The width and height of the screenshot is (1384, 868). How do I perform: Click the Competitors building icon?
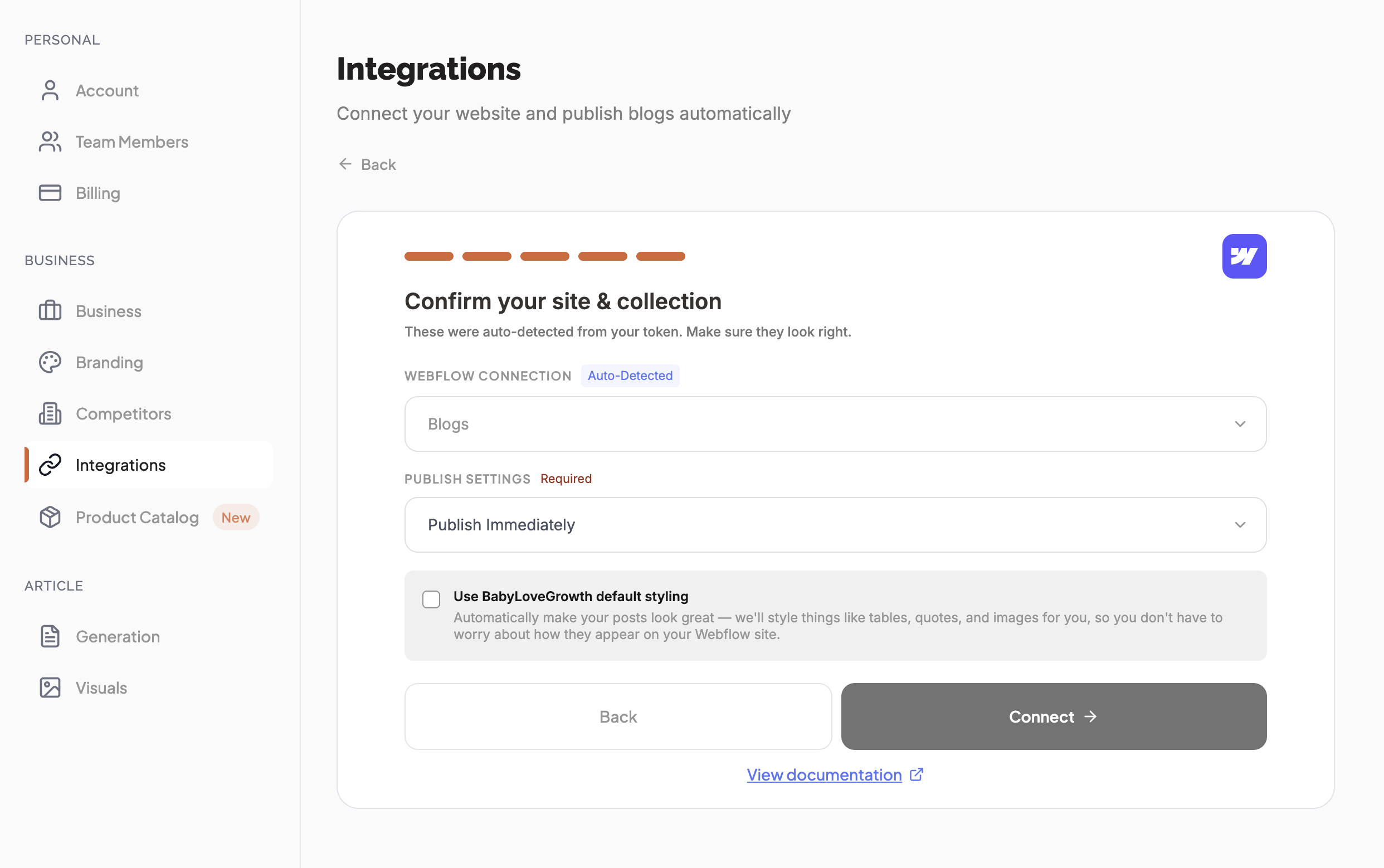coord(50,413)
